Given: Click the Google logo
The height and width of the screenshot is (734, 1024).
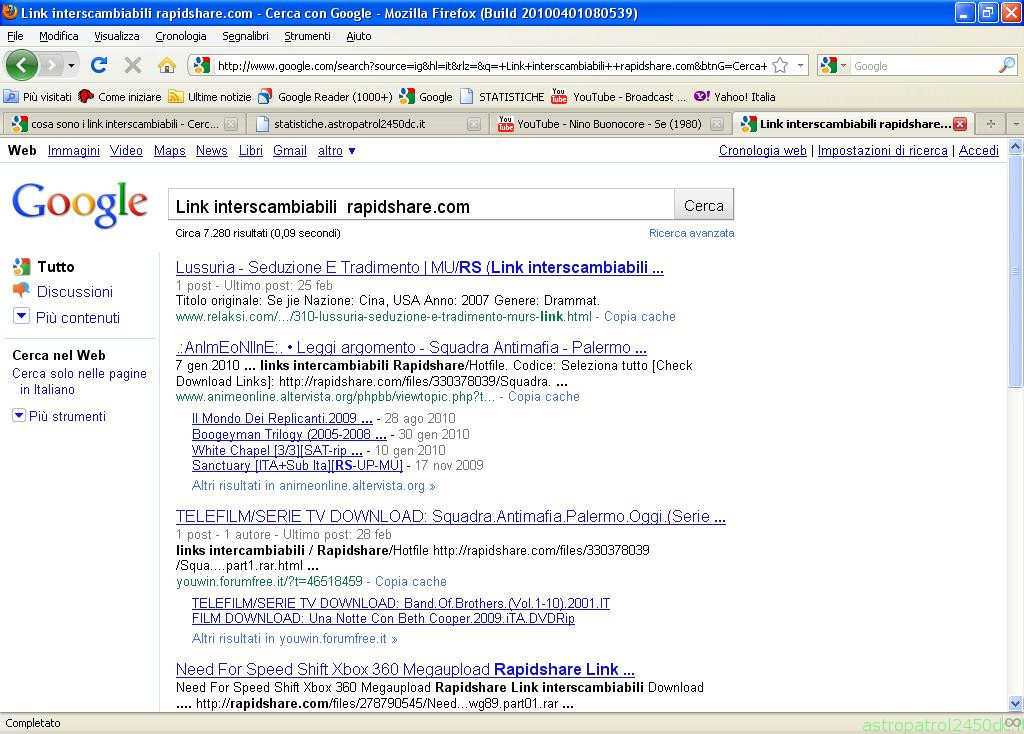Looking at the screenshot, I should click(x=80, y=204).
